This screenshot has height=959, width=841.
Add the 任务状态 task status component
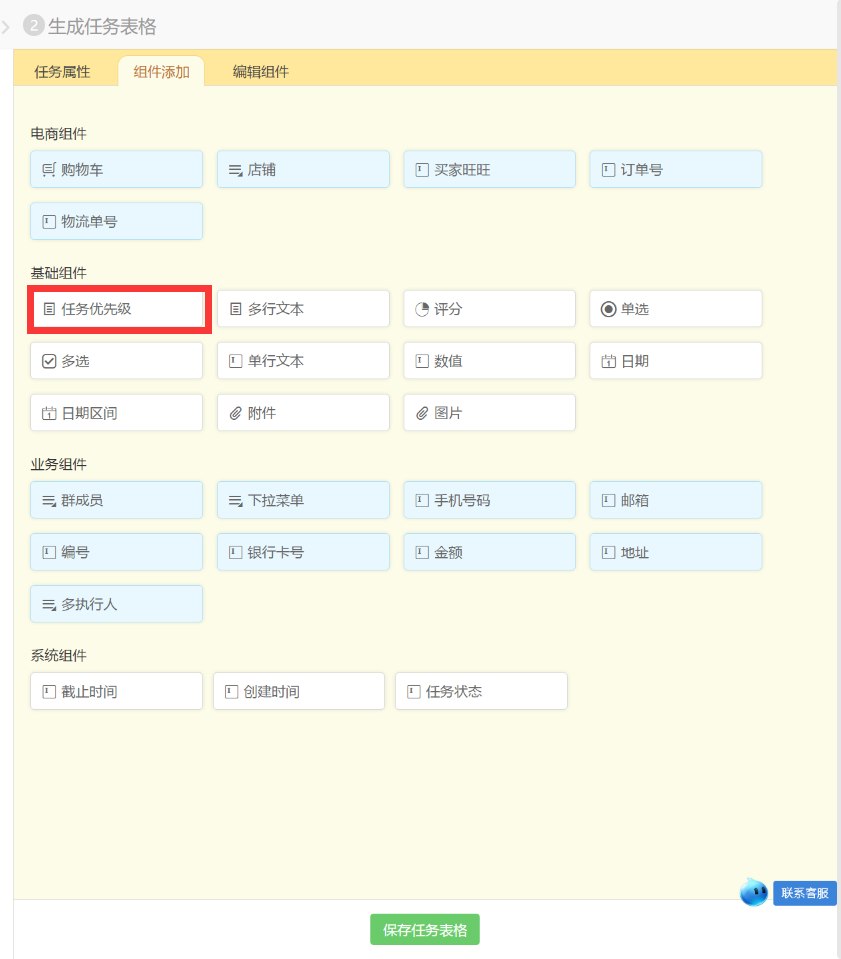tap(481, 691)
